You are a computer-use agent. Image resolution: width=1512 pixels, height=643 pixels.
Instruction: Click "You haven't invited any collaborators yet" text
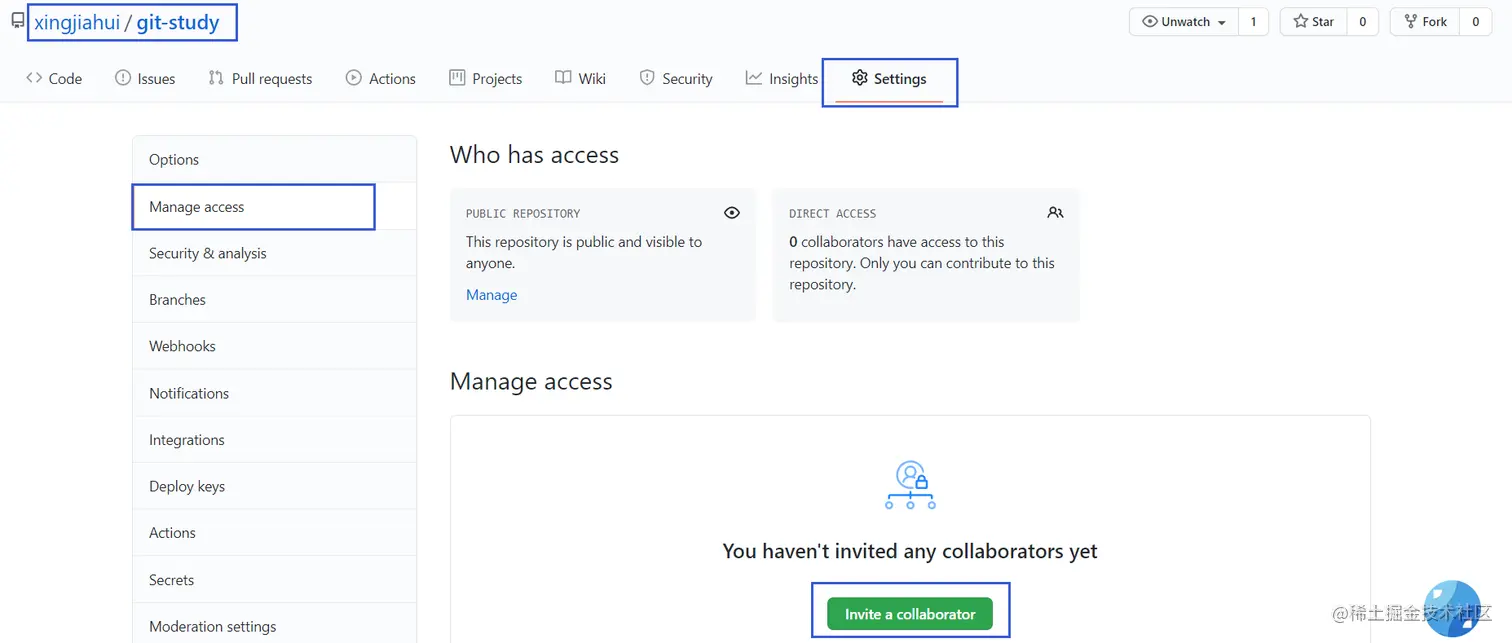[x=910, y=551]
